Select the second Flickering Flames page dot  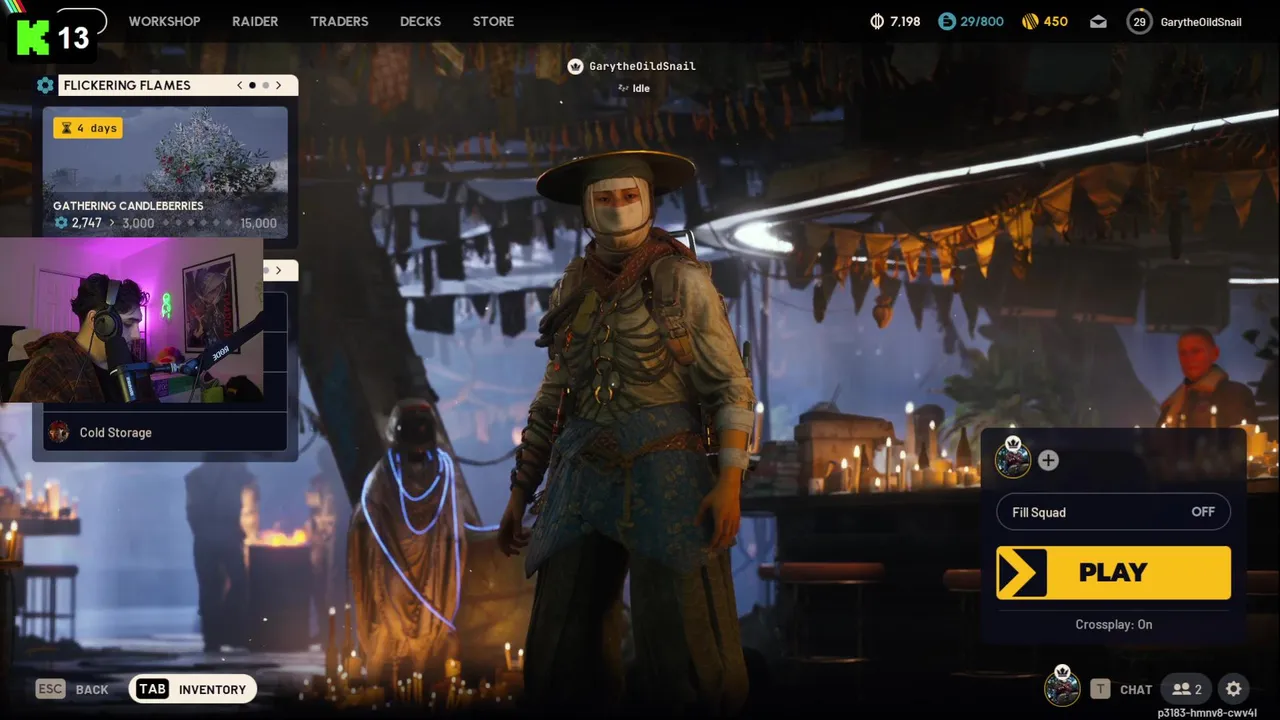click(265, 85)
